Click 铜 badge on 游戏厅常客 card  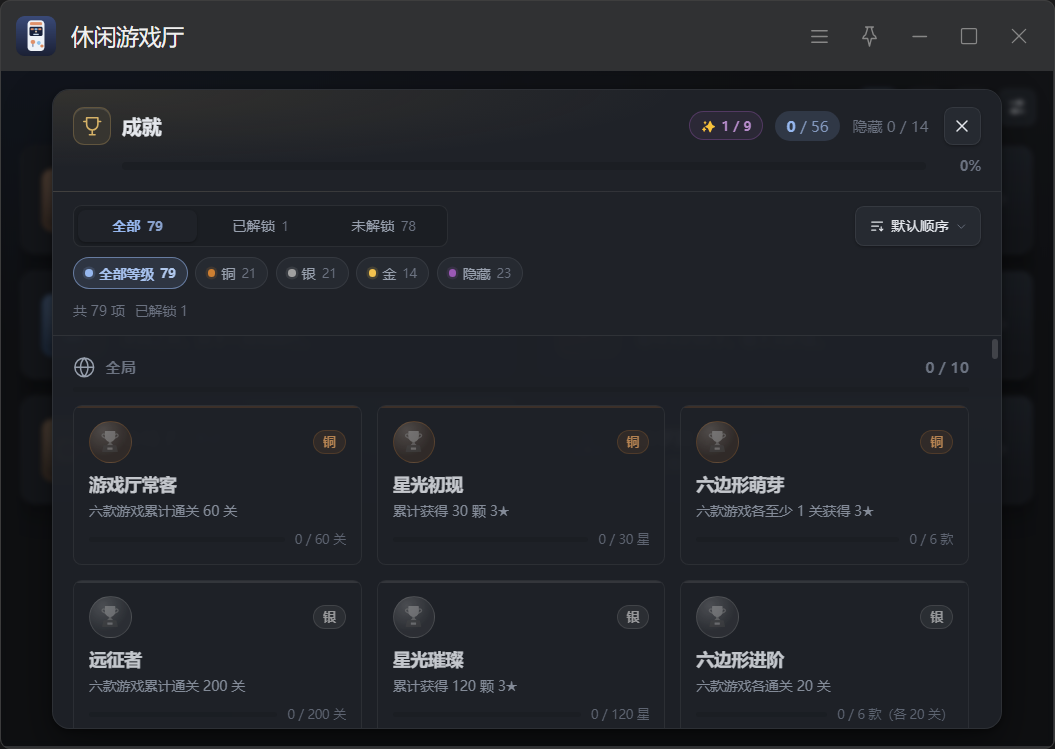pyautogui.click(x=330, y=441)
